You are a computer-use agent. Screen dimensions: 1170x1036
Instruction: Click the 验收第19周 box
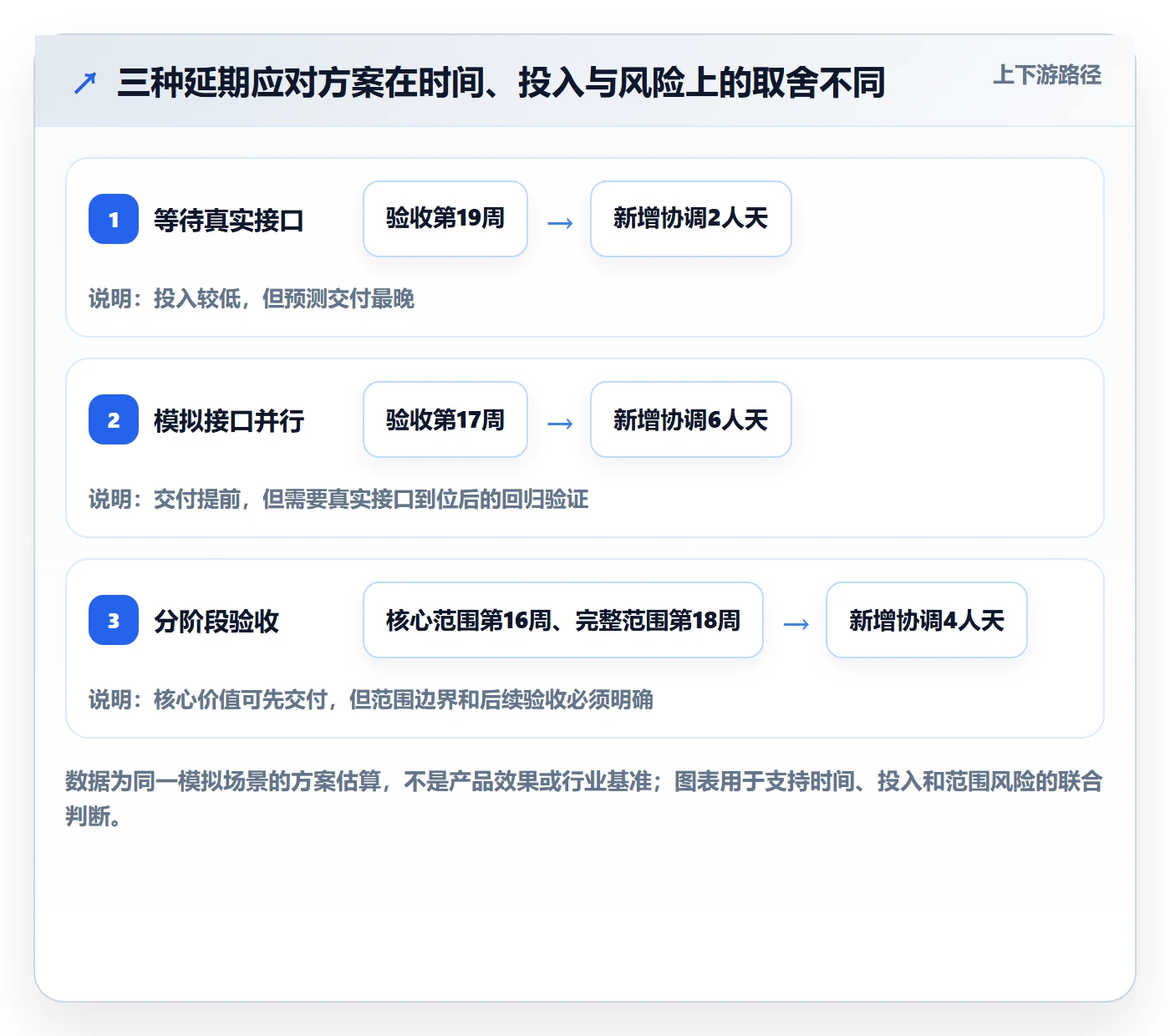coord(445,219)
